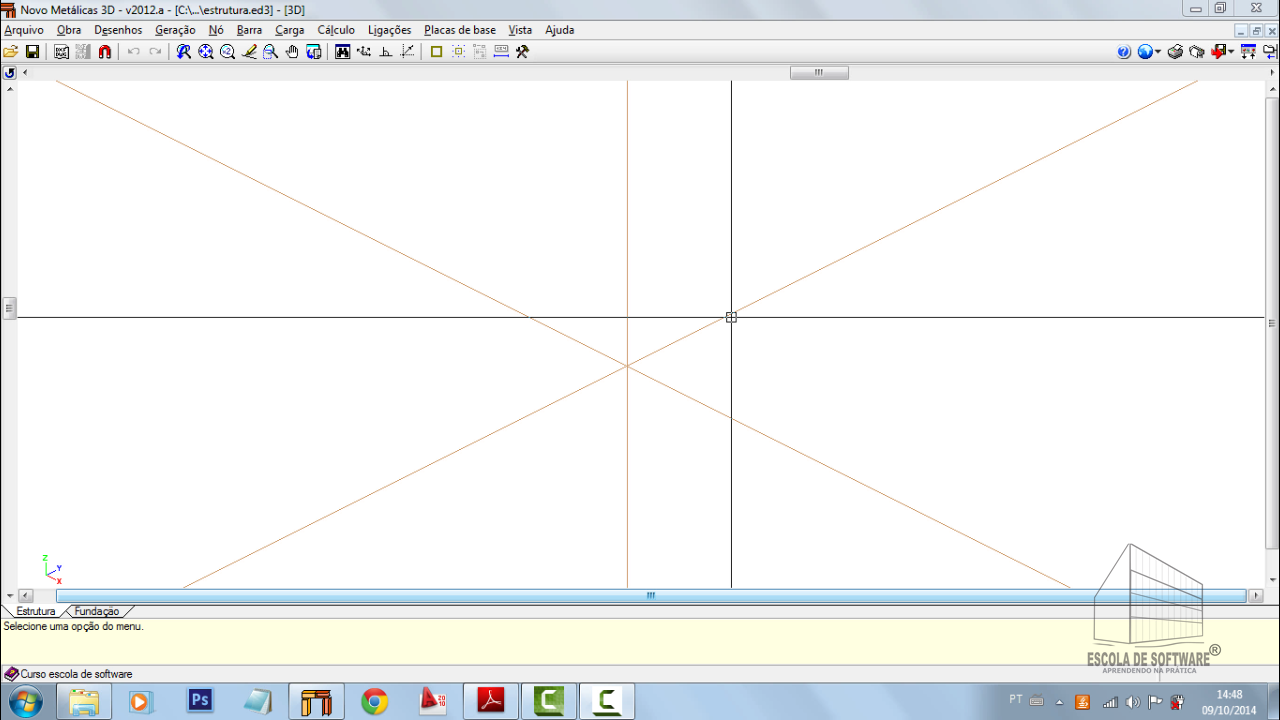Save the structure with the floppy disk icon
Image resolution: width=1280 pixels, height=720 pixels.
tap(32, 52)
